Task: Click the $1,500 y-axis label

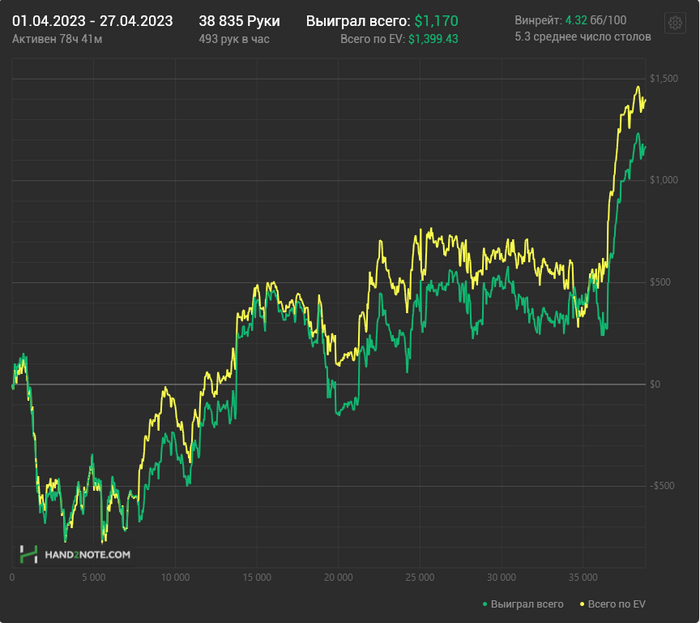Action: click(x=663, y=79)
